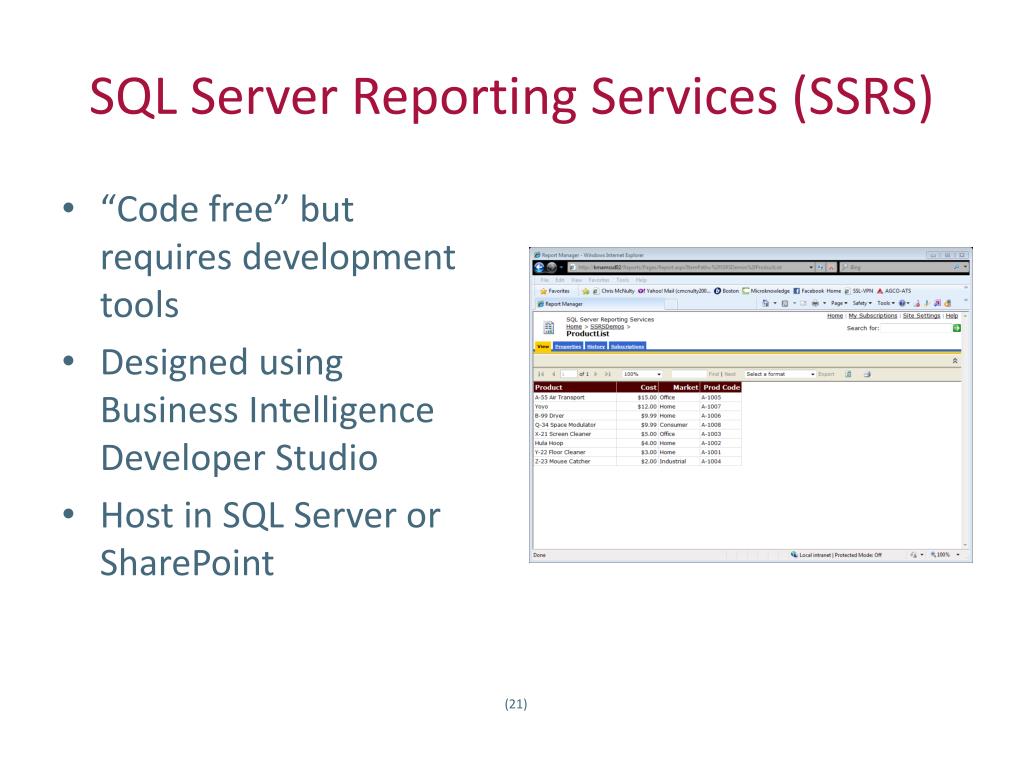Open the Page command bar menu

click(x=839, y=303)
